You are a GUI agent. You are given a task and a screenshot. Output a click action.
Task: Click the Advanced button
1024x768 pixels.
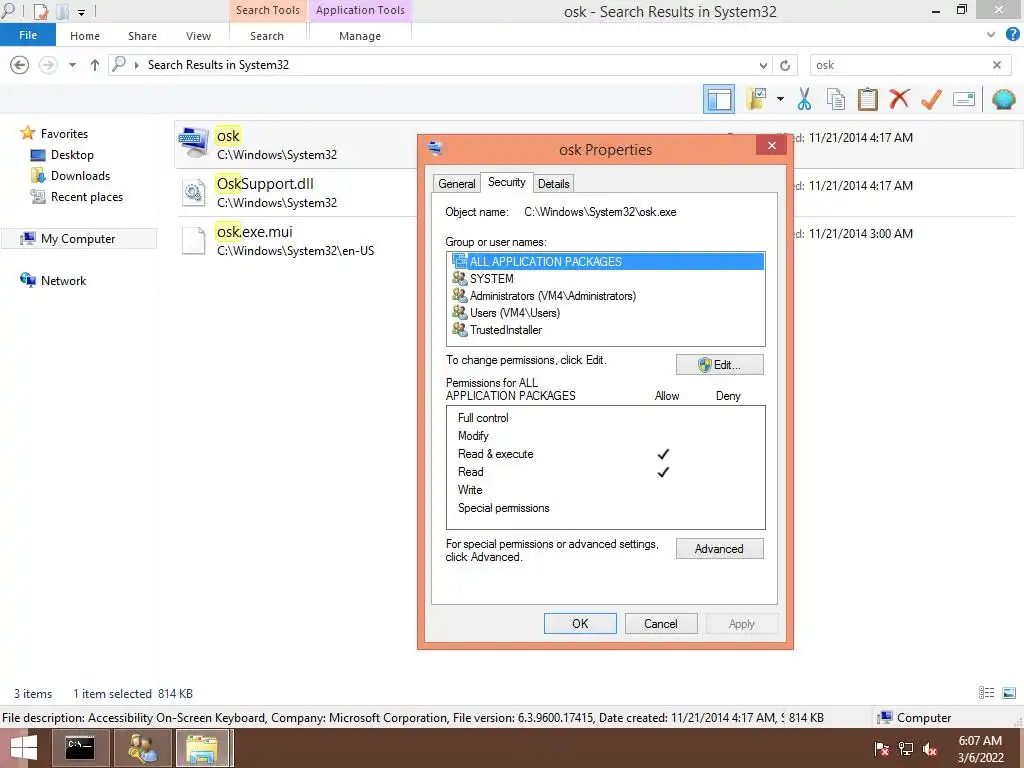pyautogui.click(x=720, y=549)
